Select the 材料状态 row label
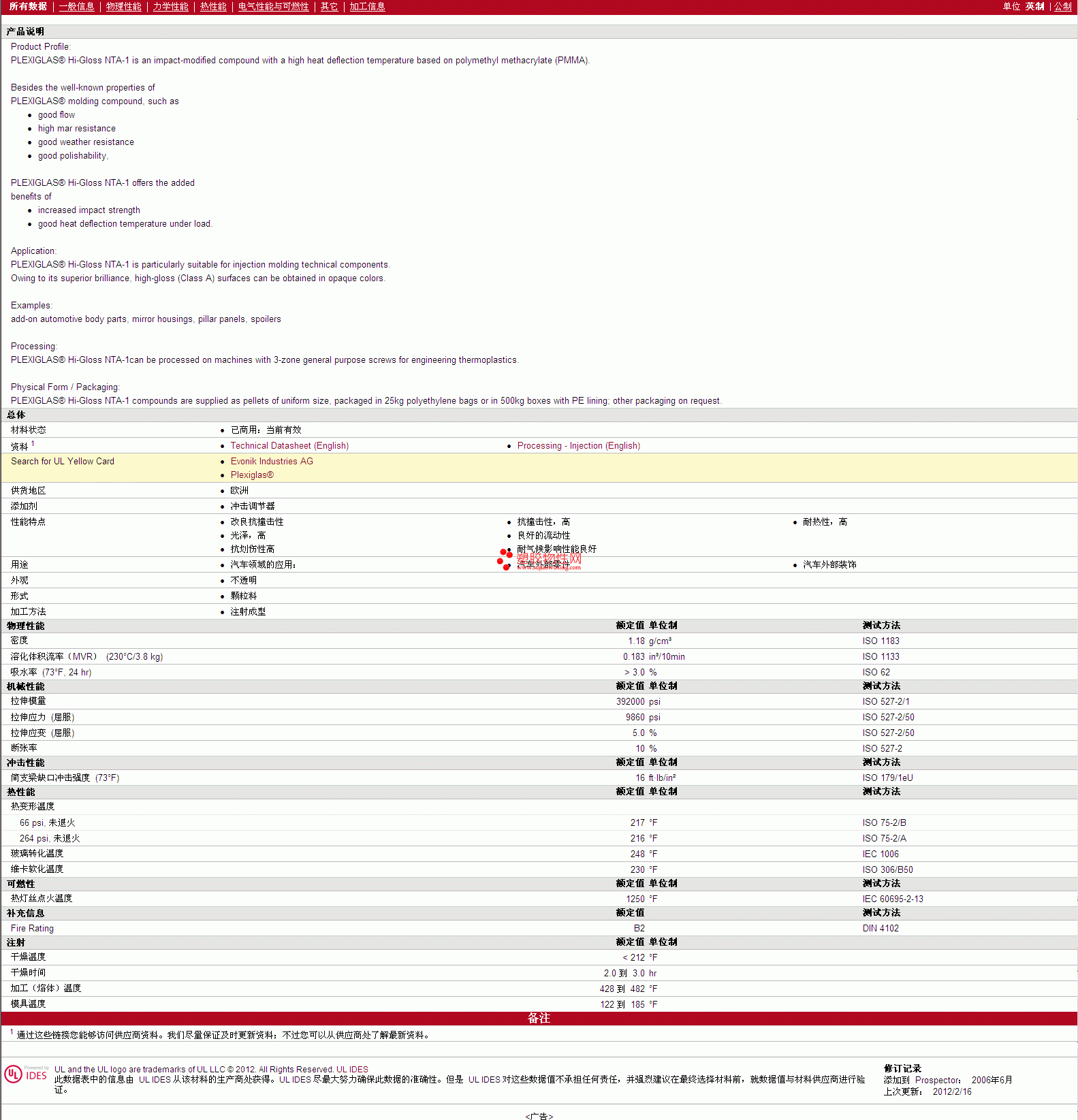The image size is (1078, 1120). tap(29, 430)
